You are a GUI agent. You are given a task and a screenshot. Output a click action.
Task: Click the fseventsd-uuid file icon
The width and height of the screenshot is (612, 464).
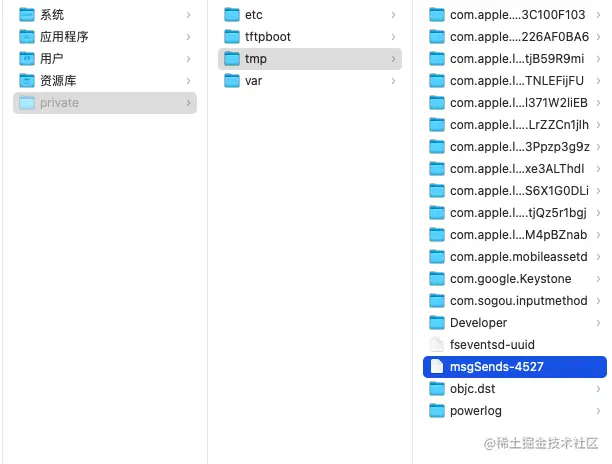437,345
